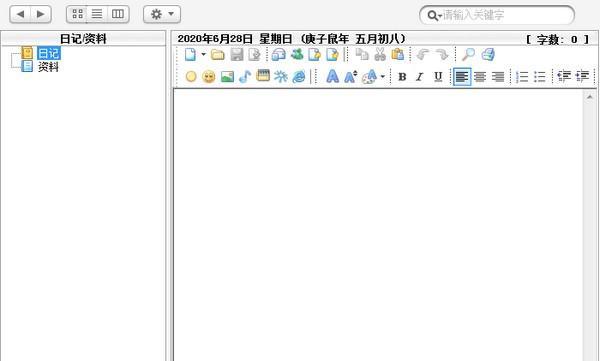600x361 pixels.
Task: Go back with the left triangle button
Action: click(x=20, y=15)
